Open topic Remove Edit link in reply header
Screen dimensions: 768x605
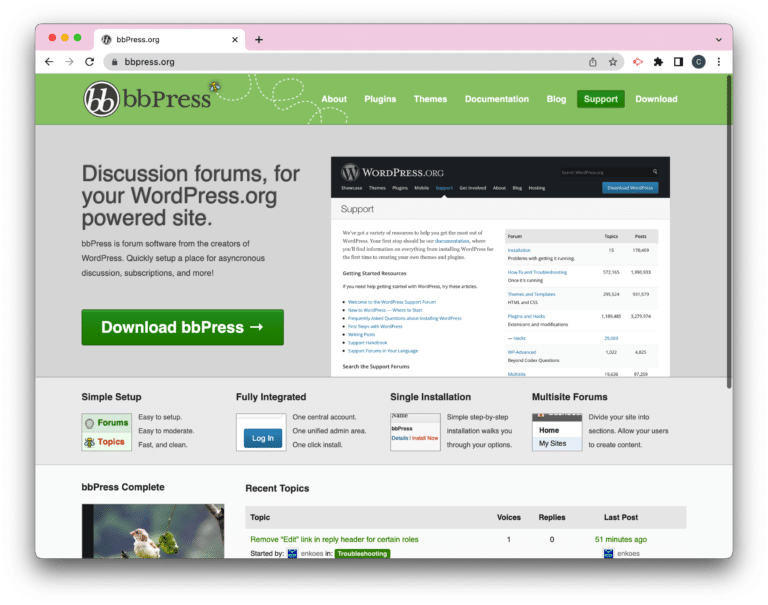[334, 539]
